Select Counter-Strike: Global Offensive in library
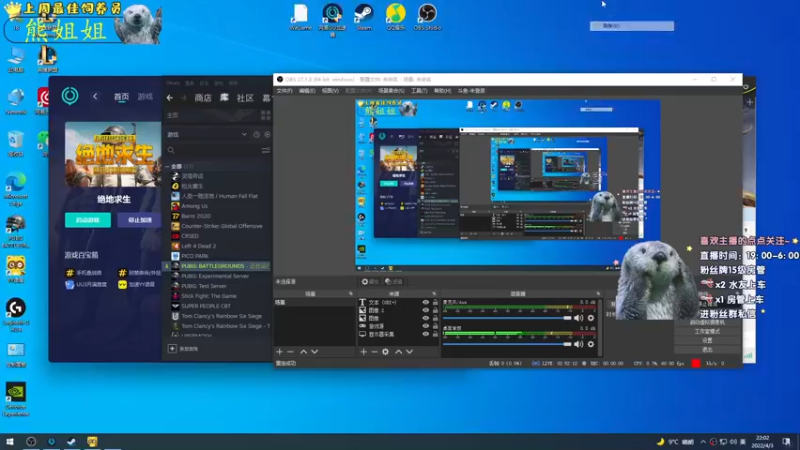Viewport: 800px width, 450px height. 221,226
